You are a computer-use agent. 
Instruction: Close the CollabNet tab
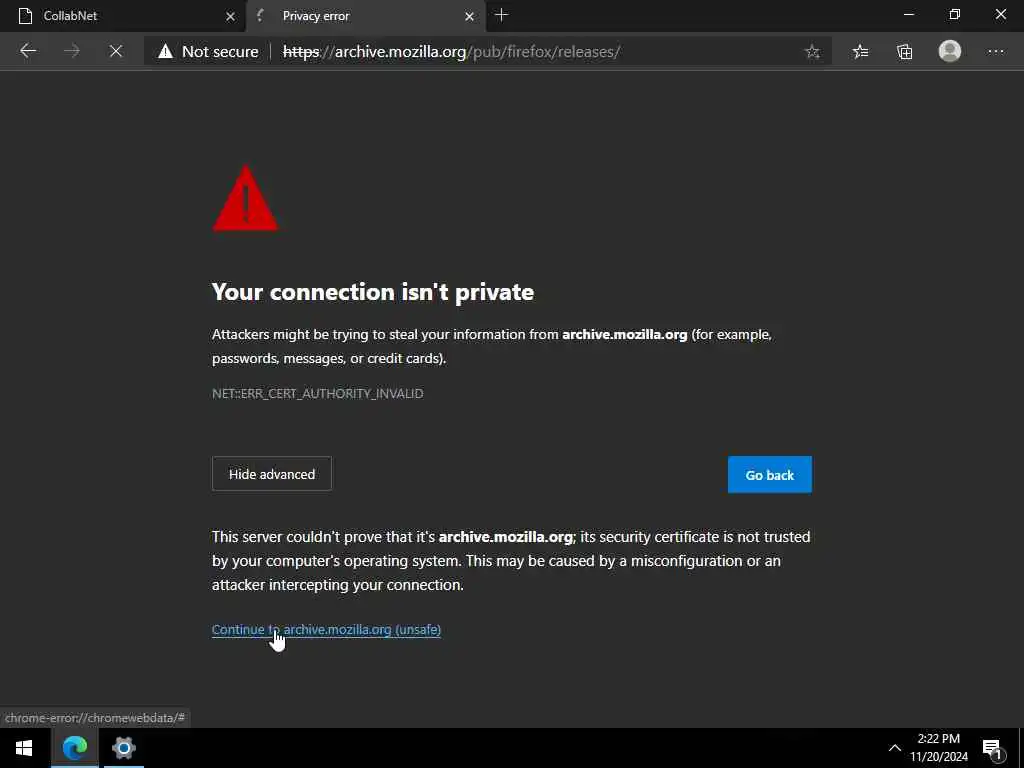(x=230, y=16)
